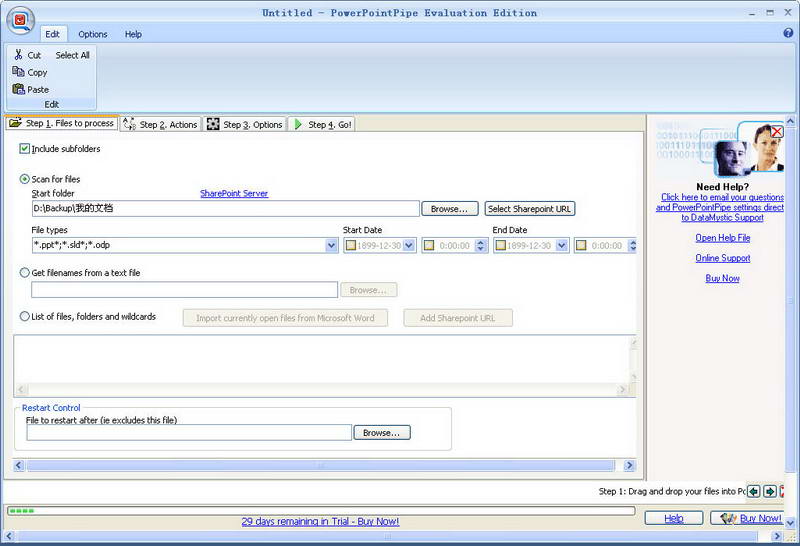Click the PowerPointPipe application orb button

[x=19, y=20]
